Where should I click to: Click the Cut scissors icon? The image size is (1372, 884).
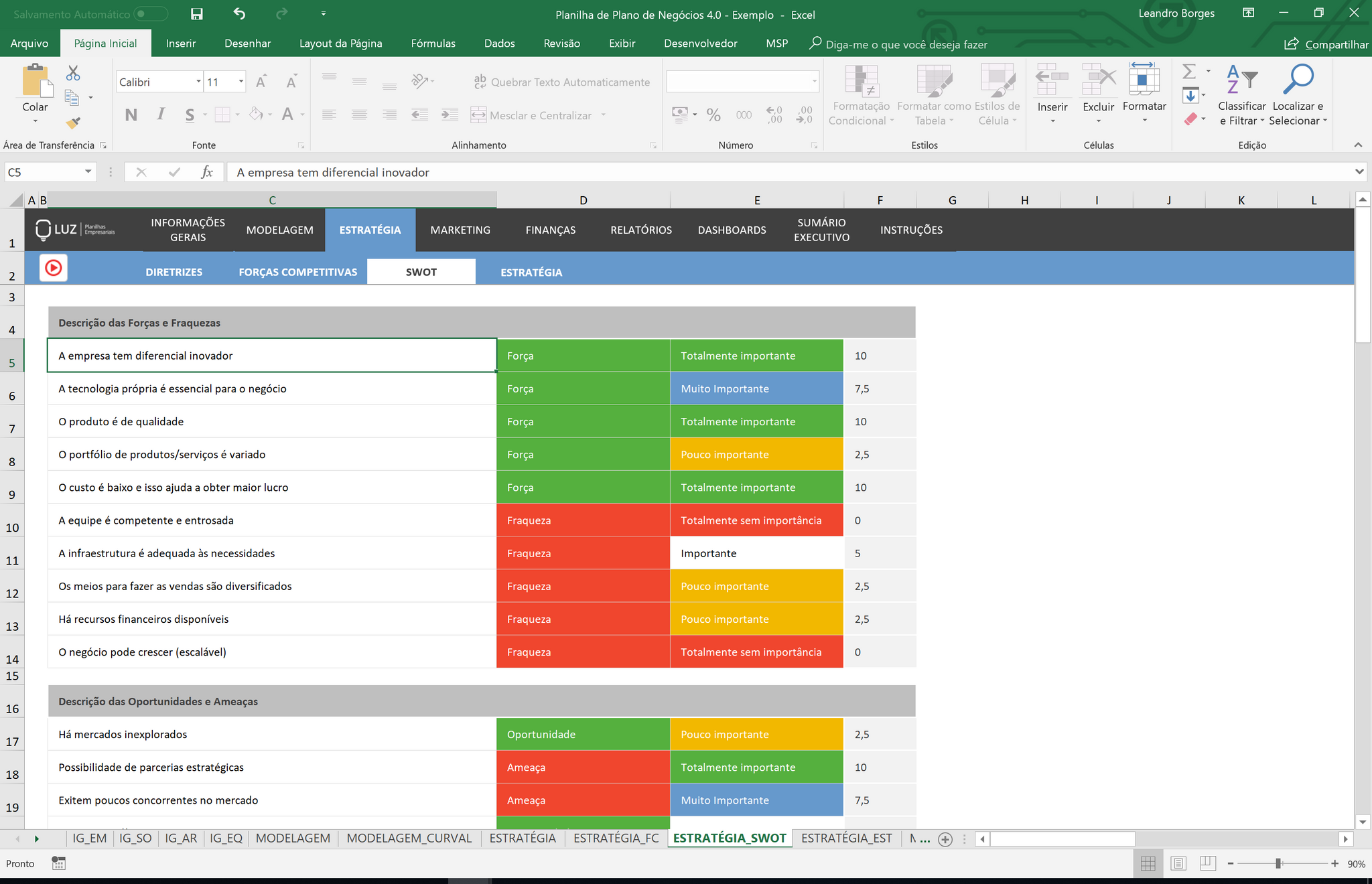pos(73,73)
